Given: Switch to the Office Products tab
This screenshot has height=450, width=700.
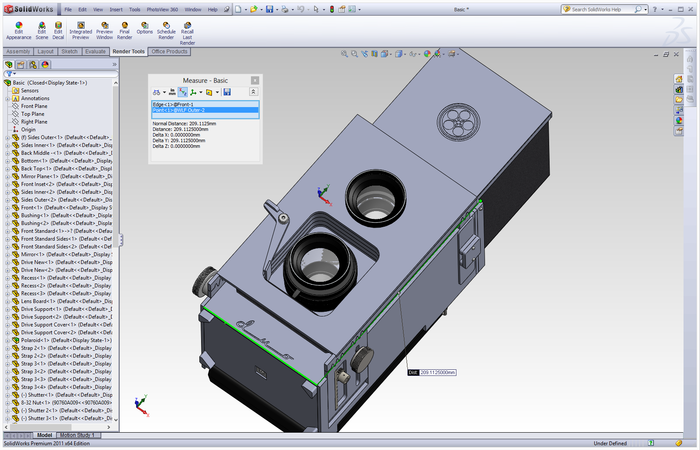Looking at the screenshot, I should coord(169,52).
